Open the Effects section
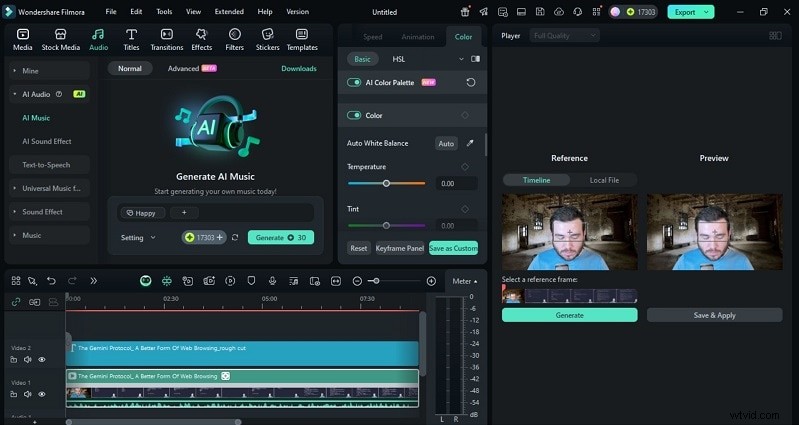 201,40
